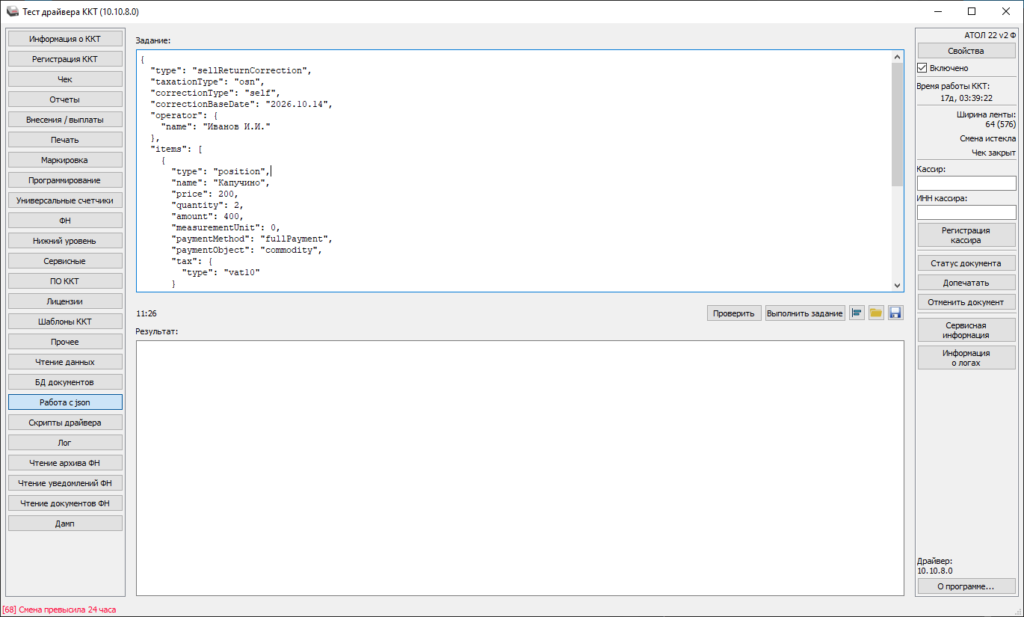Switch to the "Лог" section
1024x617 pixels.
point(65,443)
